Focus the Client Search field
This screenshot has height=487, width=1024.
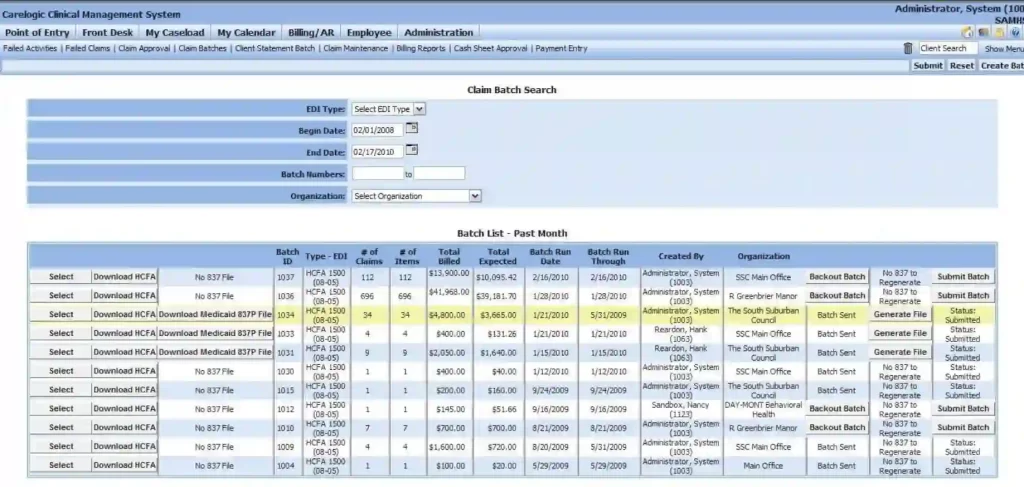pos(948,48)
